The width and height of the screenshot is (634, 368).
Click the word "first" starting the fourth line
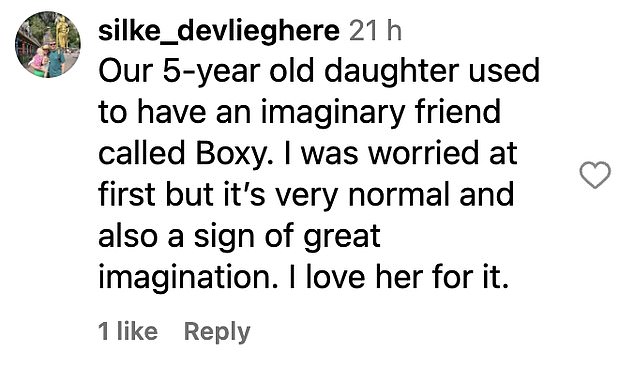click(x=127, y=195)
